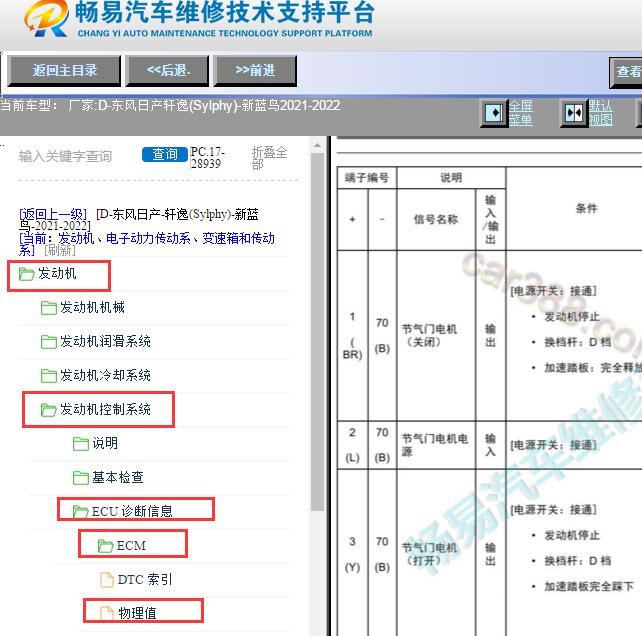Select the 发动机 tree label
The image size is (642, 636).
[57, 273]
